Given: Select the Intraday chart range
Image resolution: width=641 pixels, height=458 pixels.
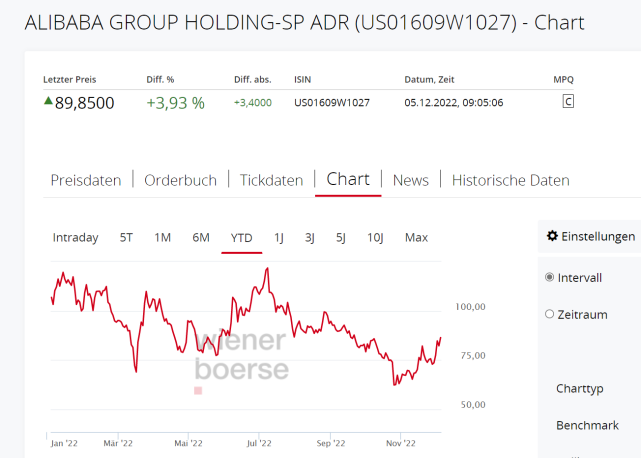Looking at the screenshot, I should (75, 237).
